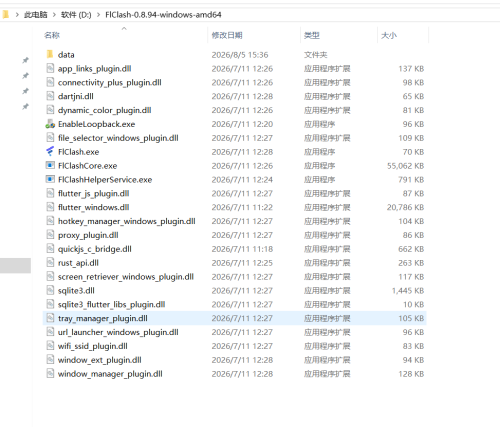Viewport: 500px width, 427px height.
Task: Select the rust_api.dll file name
Action: click(x=78, y=263)
